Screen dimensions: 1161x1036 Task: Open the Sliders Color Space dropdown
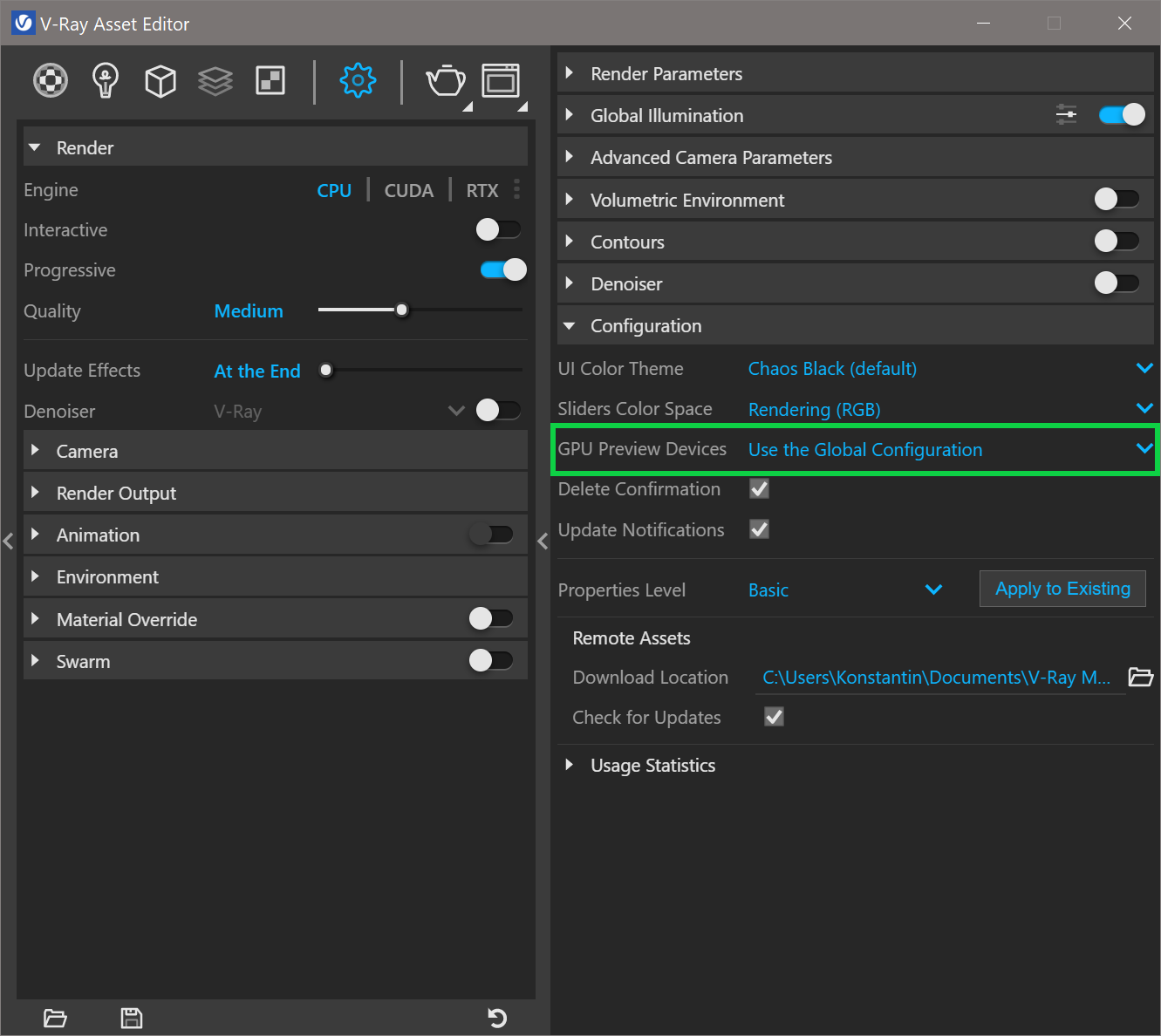(x=951, y=409)
